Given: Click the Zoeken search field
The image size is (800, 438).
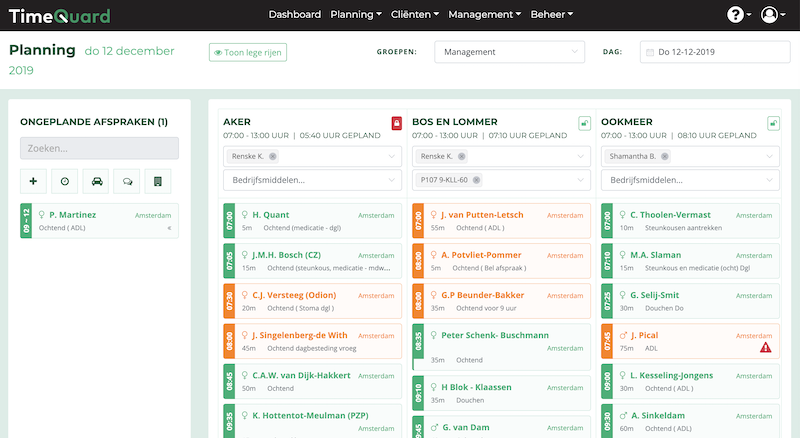Looking at the screenshot, I should point(99,148).
